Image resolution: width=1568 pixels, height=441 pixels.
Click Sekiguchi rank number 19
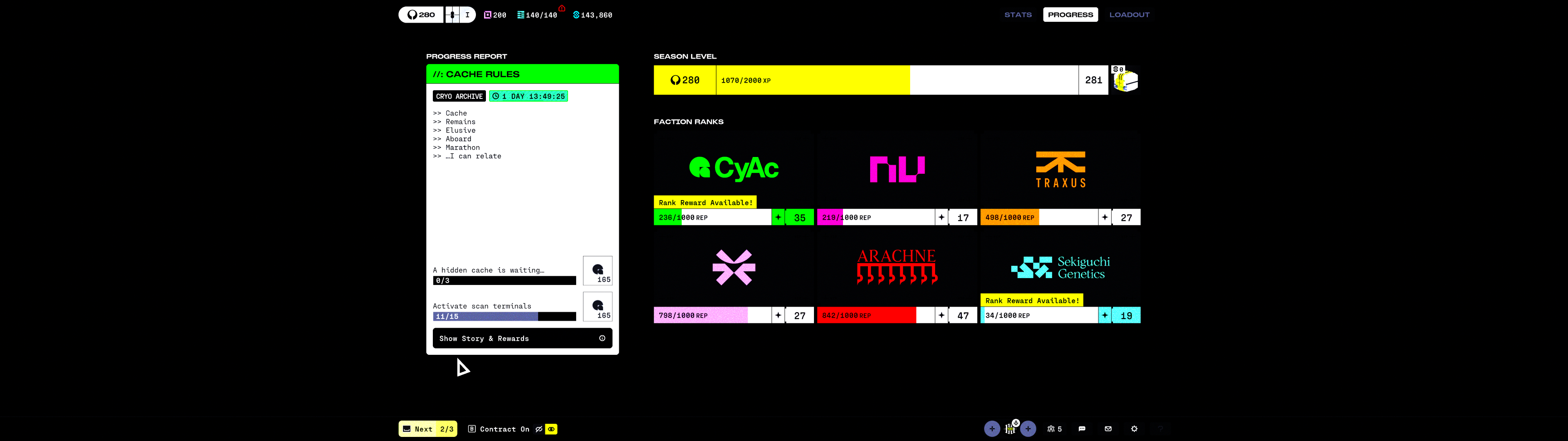1126,315
